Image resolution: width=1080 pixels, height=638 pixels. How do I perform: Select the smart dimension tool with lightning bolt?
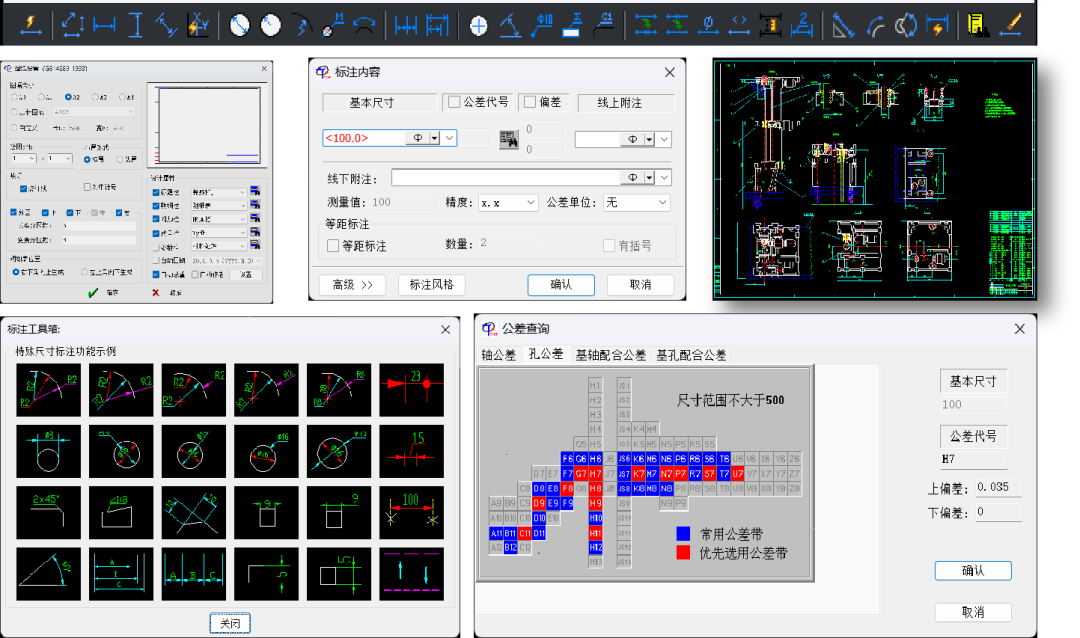[30, 25]
